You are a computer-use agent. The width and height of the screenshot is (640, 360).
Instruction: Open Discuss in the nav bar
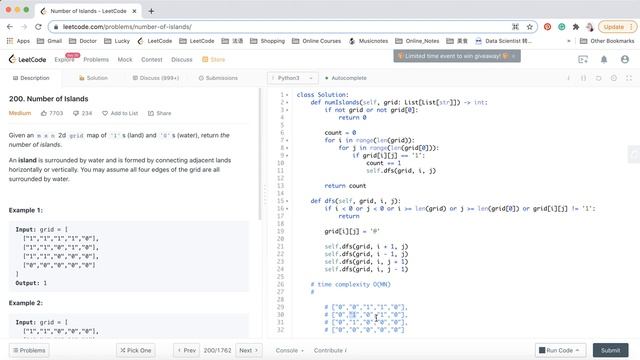[x=182, y=60]
